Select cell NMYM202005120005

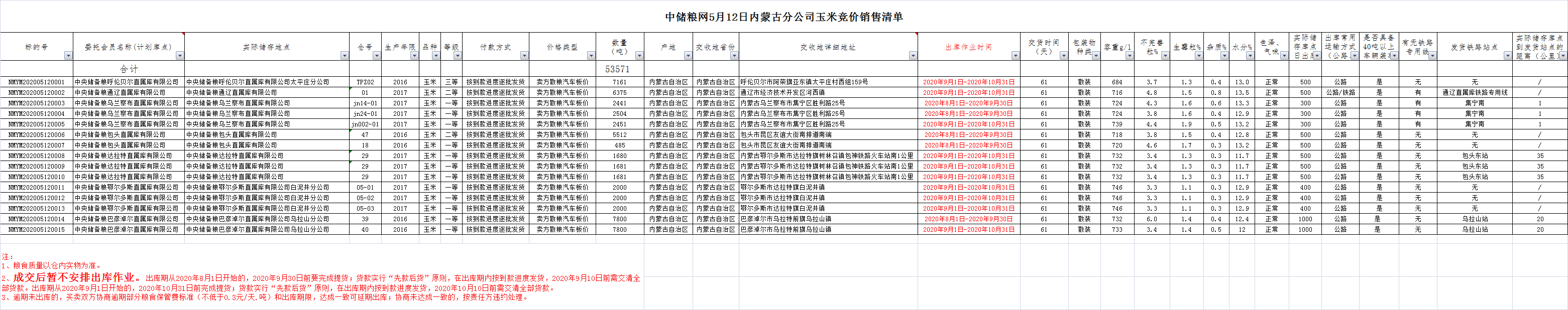[x=37, y=124]
